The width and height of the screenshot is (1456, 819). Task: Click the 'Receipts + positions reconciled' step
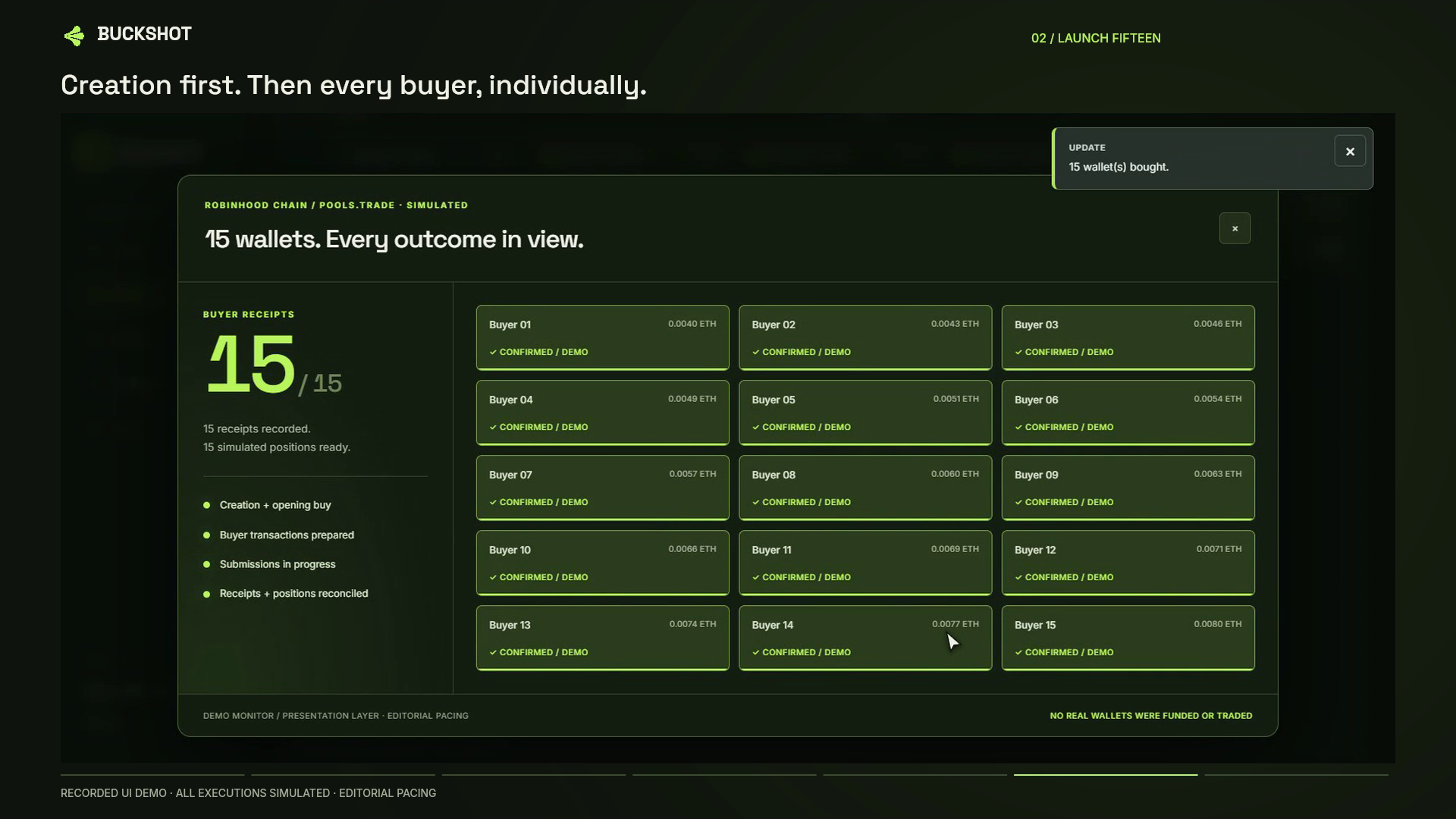point(293,594)
